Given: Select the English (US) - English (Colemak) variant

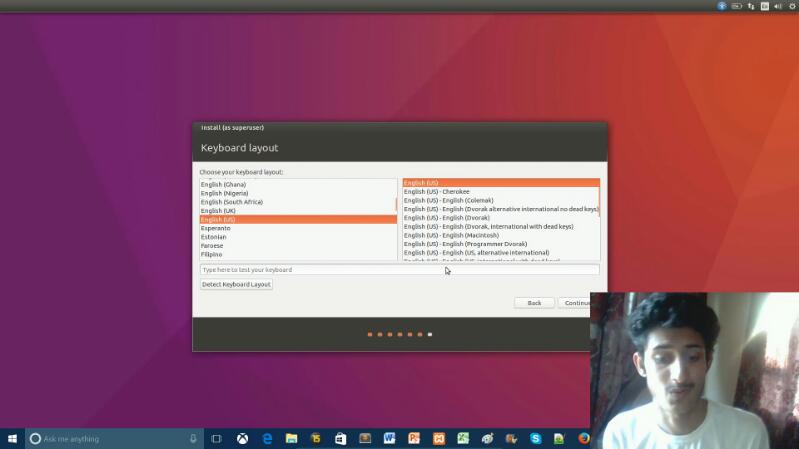Looking at the screenshot, I should click(501, 200).
